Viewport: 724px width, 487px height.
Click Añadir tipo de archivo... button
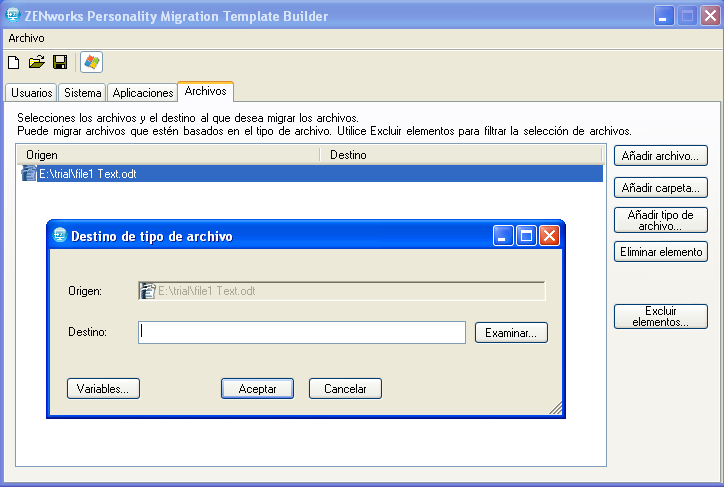(661, 220)
